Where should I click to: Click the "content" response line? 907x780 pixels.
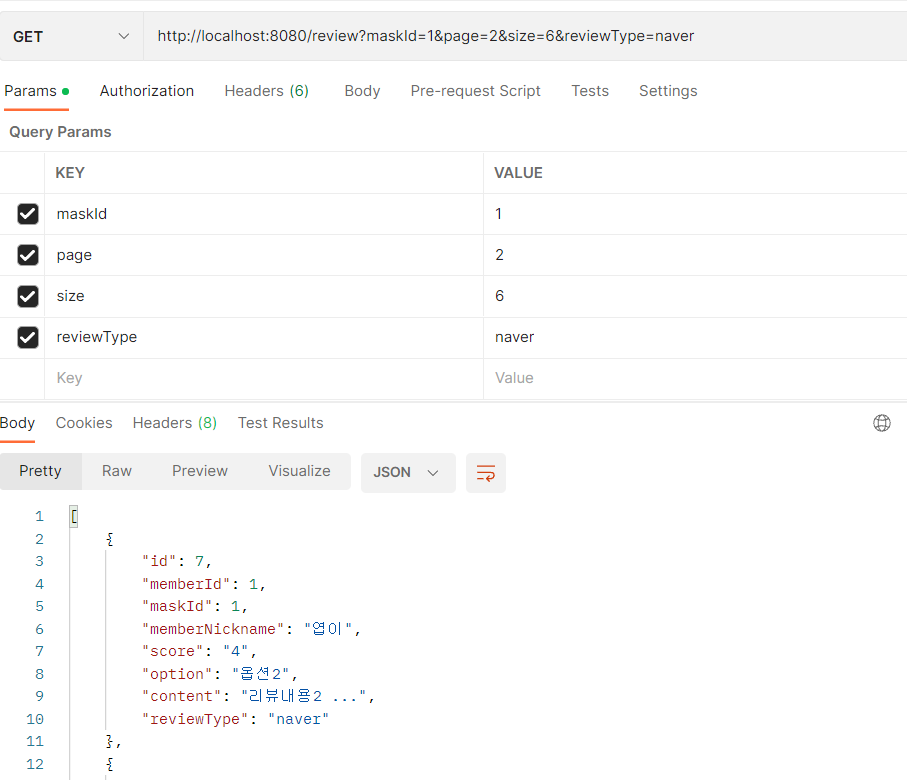point(259,697)
